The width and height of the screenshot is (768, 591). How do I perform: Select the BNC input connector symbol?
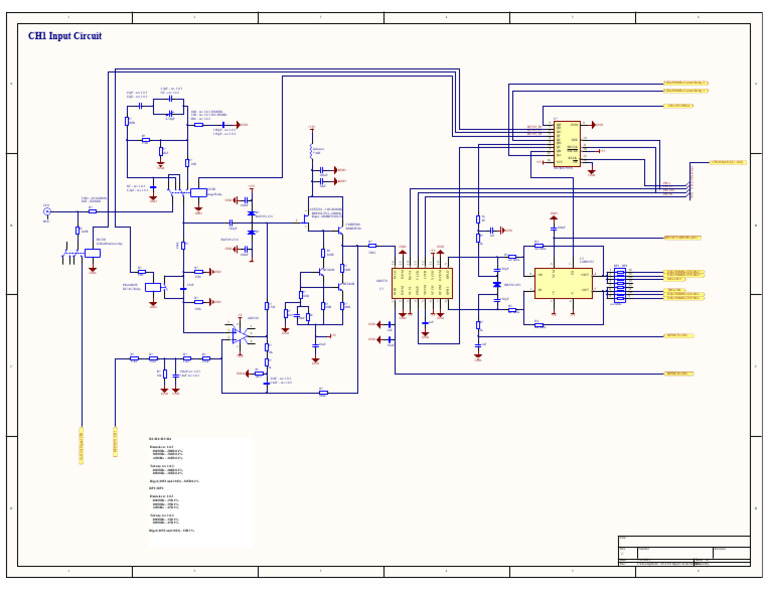47,212
